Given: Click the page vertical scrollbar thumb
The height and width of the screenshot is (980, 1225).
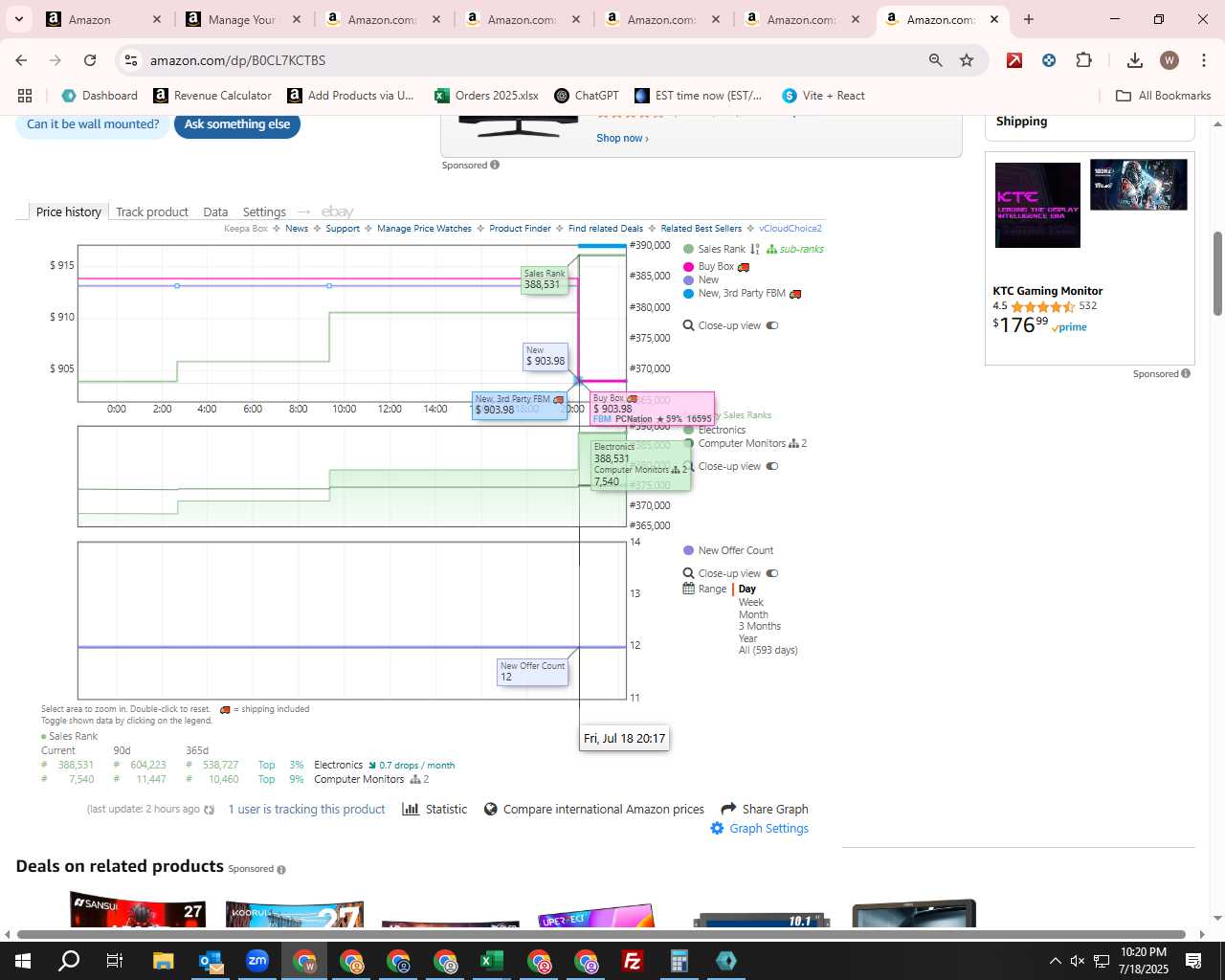Looking at the screenshot, I should point(1217,273).
